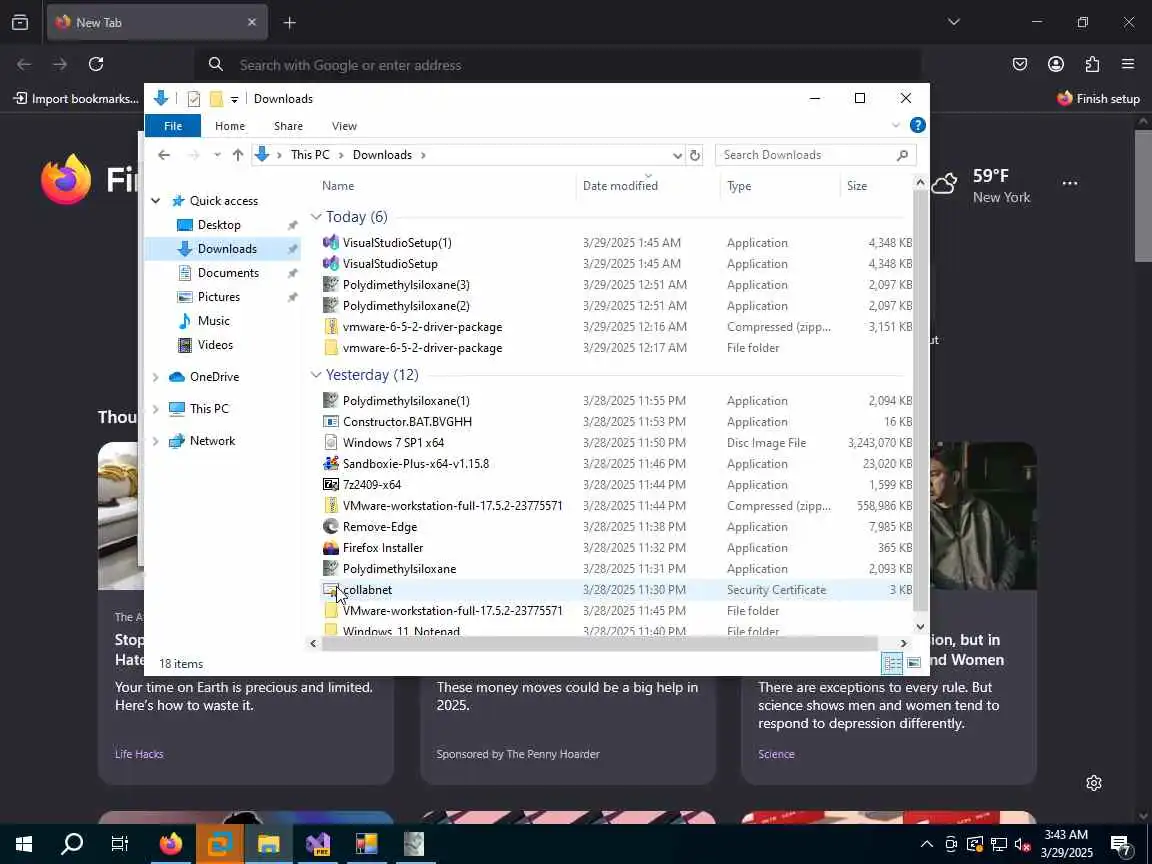
Task: Collapse the Quick access tree node
Action: tap(156, 201)
